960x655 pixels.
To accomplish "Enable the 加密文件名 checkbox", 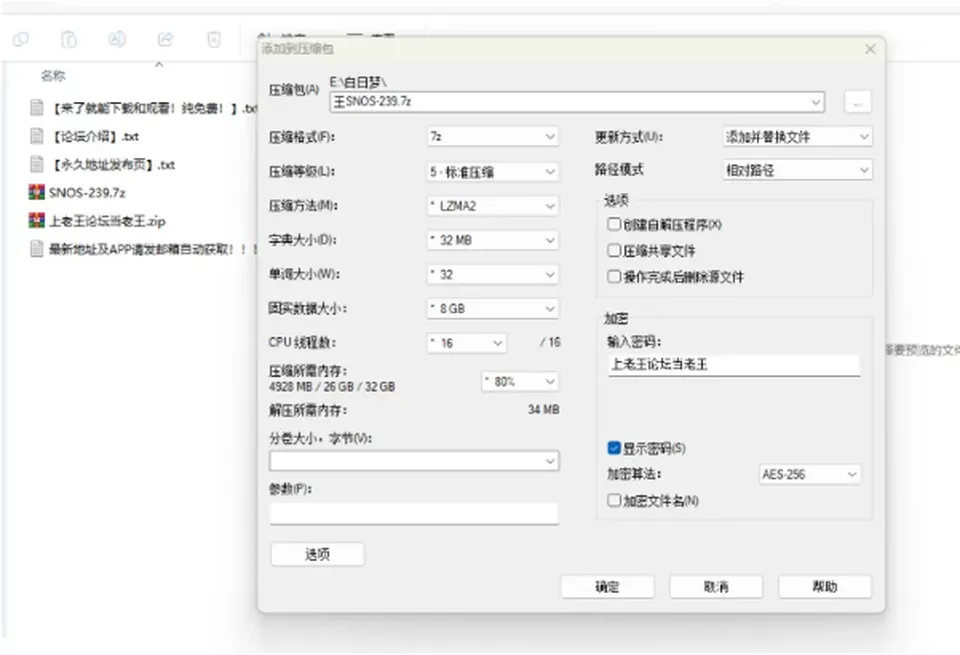I will (614, 500).
